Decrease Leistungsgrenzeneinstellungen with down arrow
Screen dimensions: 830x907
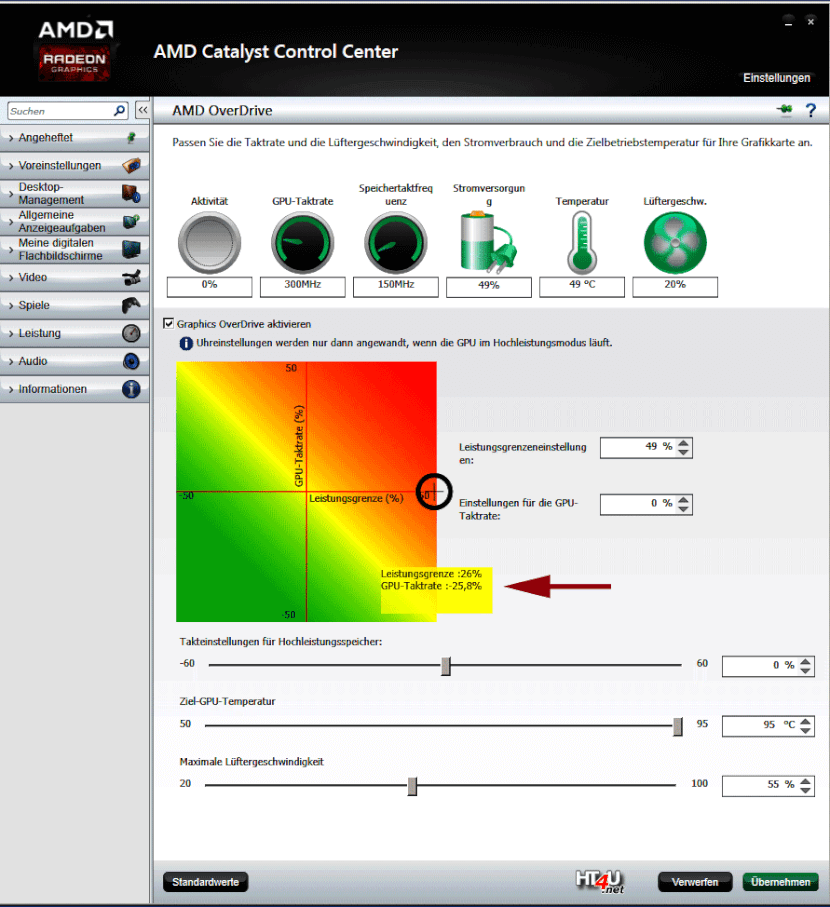[684, 452]
